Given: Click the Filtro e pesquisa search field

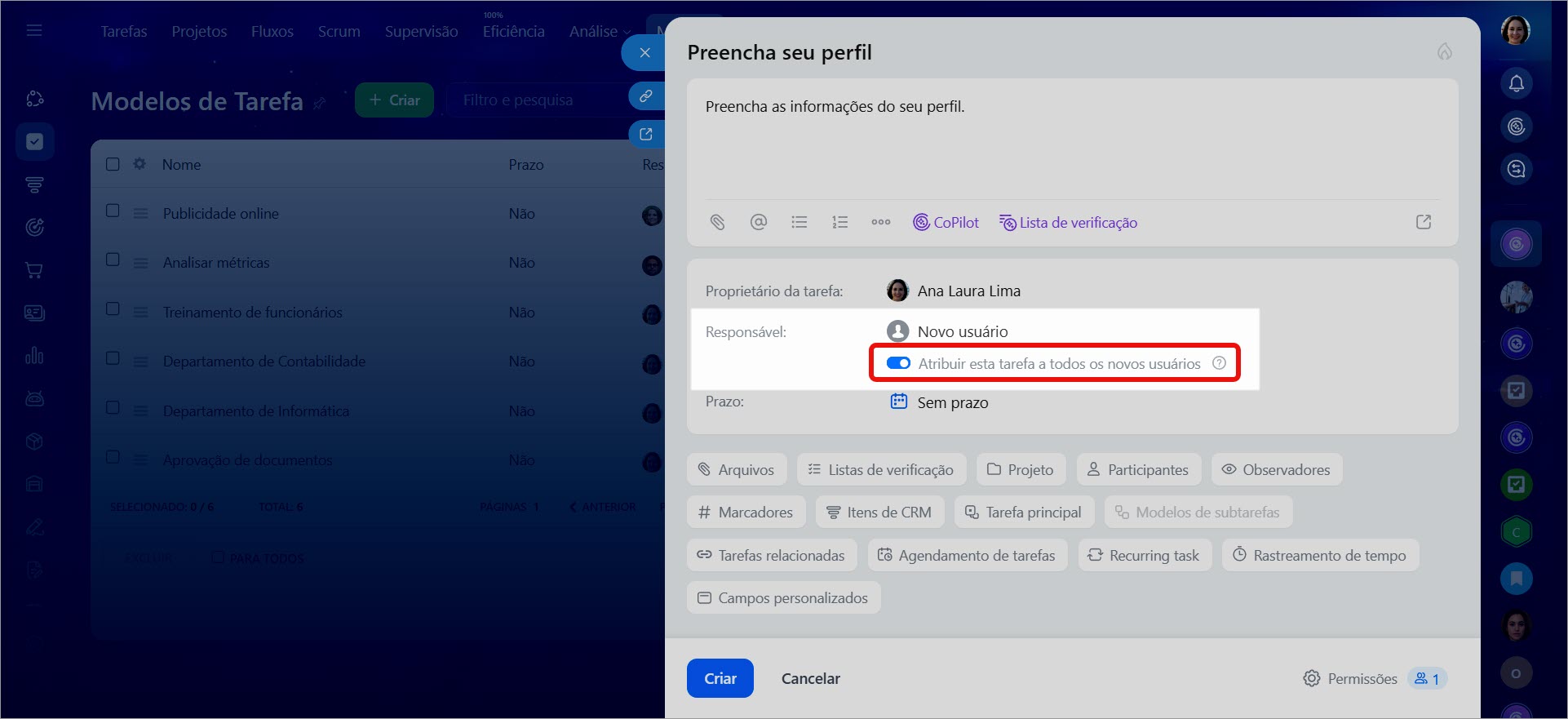Looking at the screenshot, I should (530, 100).
